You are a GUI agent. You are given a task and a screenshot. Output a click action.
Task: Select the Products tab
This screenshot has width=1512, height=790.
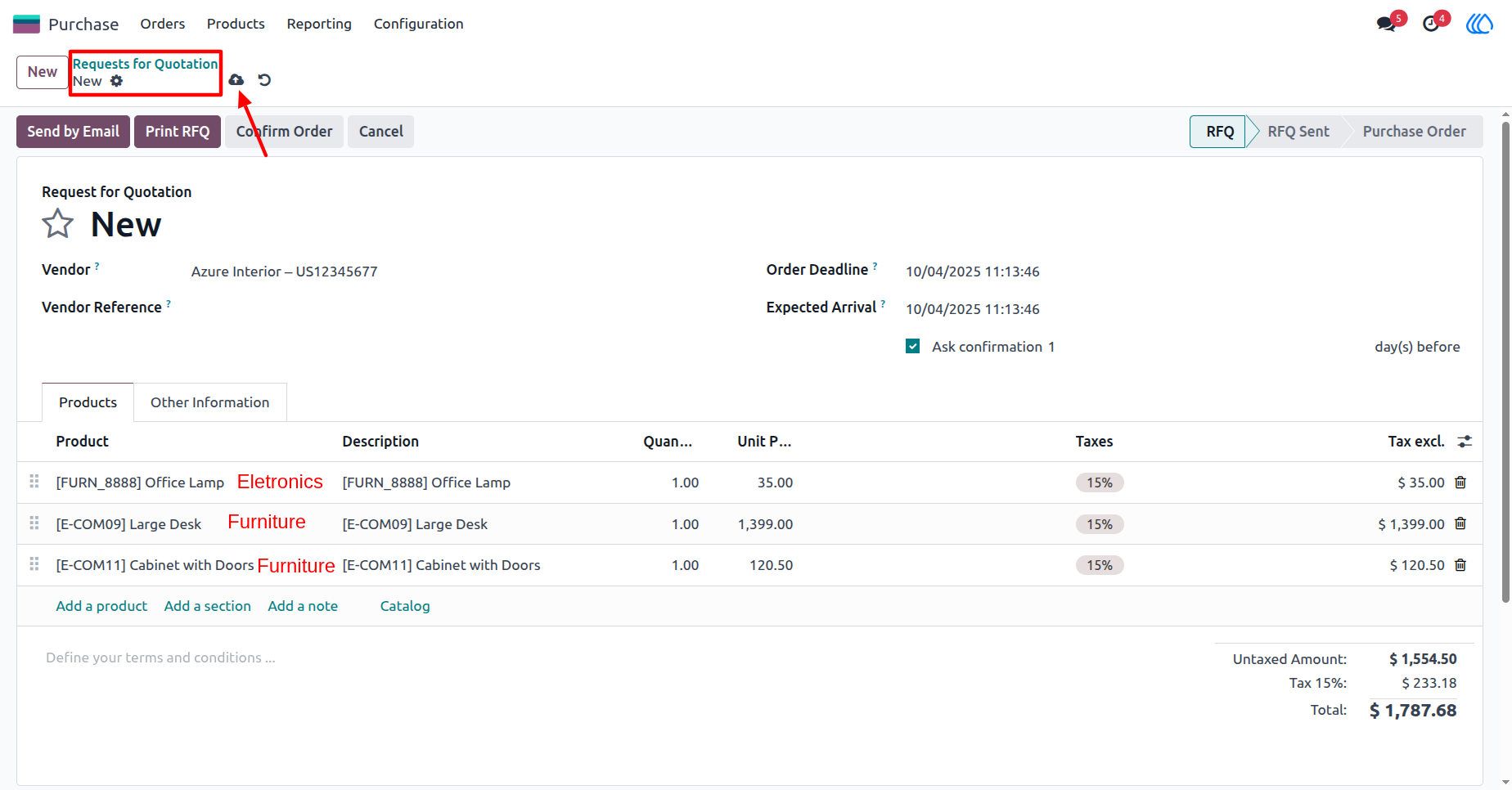pyautogui.click(x=88, y=402)
